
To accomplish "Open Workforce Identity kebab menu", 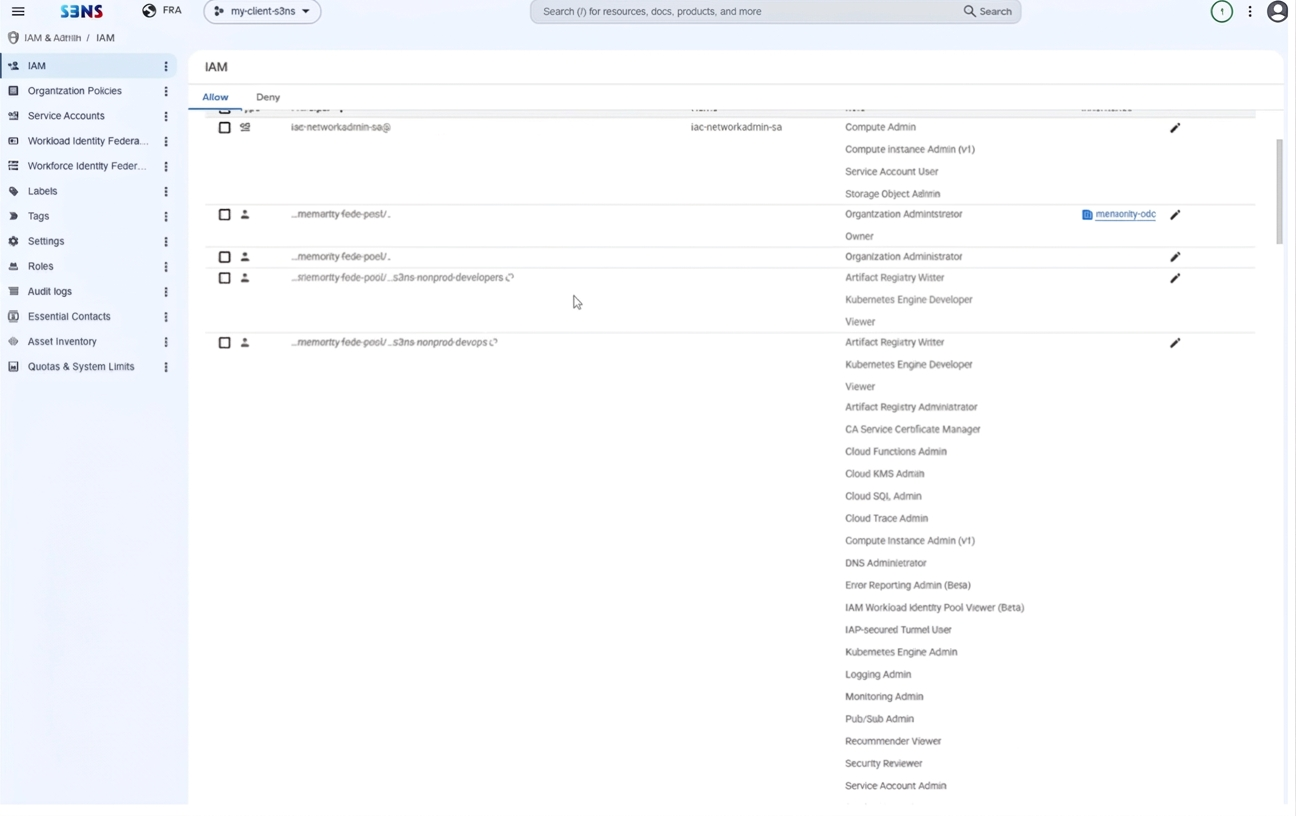I will click(x=166, y=166).
